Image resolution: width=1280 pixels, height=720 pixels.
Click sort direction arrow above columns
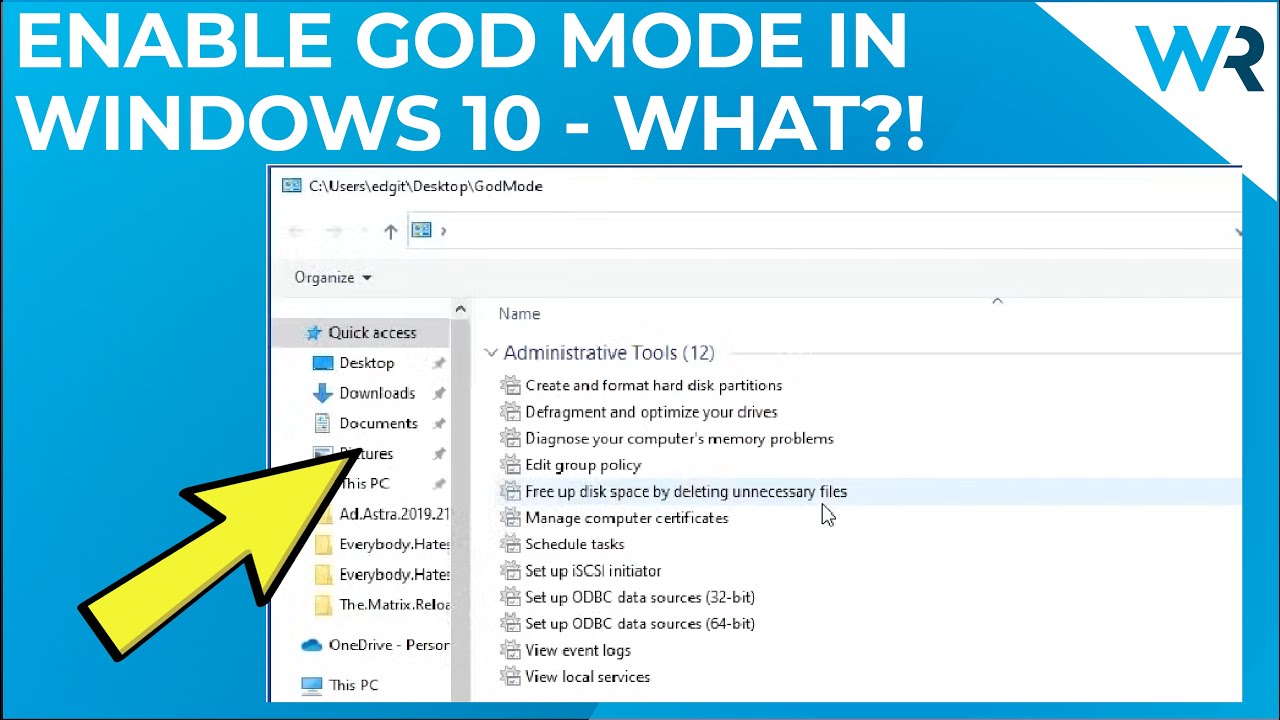pos(997,300)
